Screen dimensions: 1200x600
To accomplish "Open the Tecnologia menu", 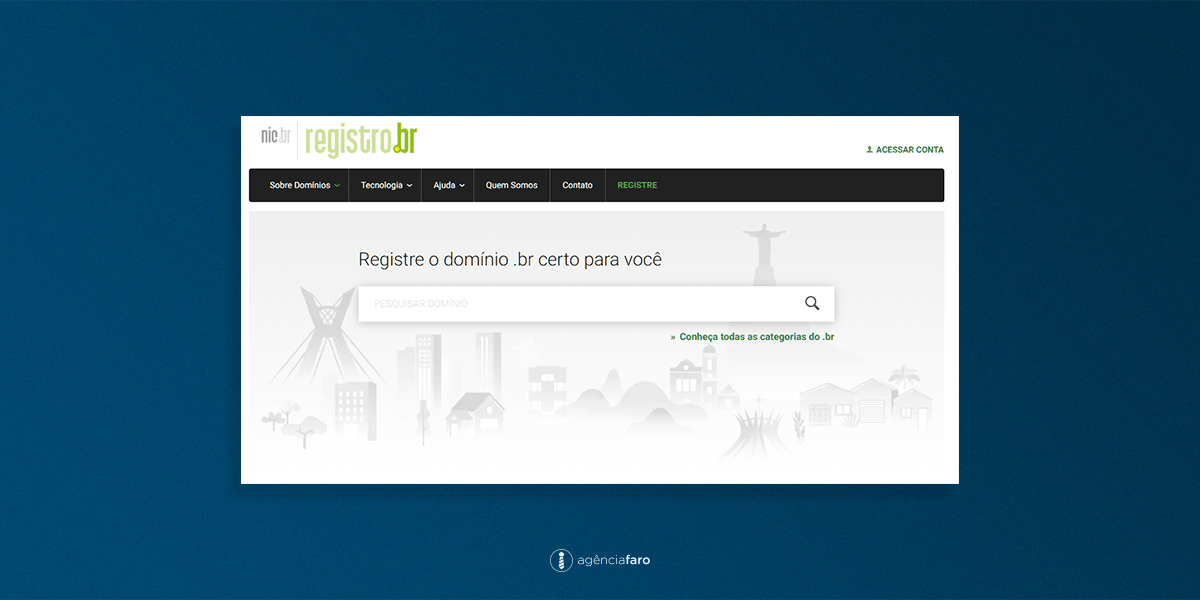I will [382, 185].
